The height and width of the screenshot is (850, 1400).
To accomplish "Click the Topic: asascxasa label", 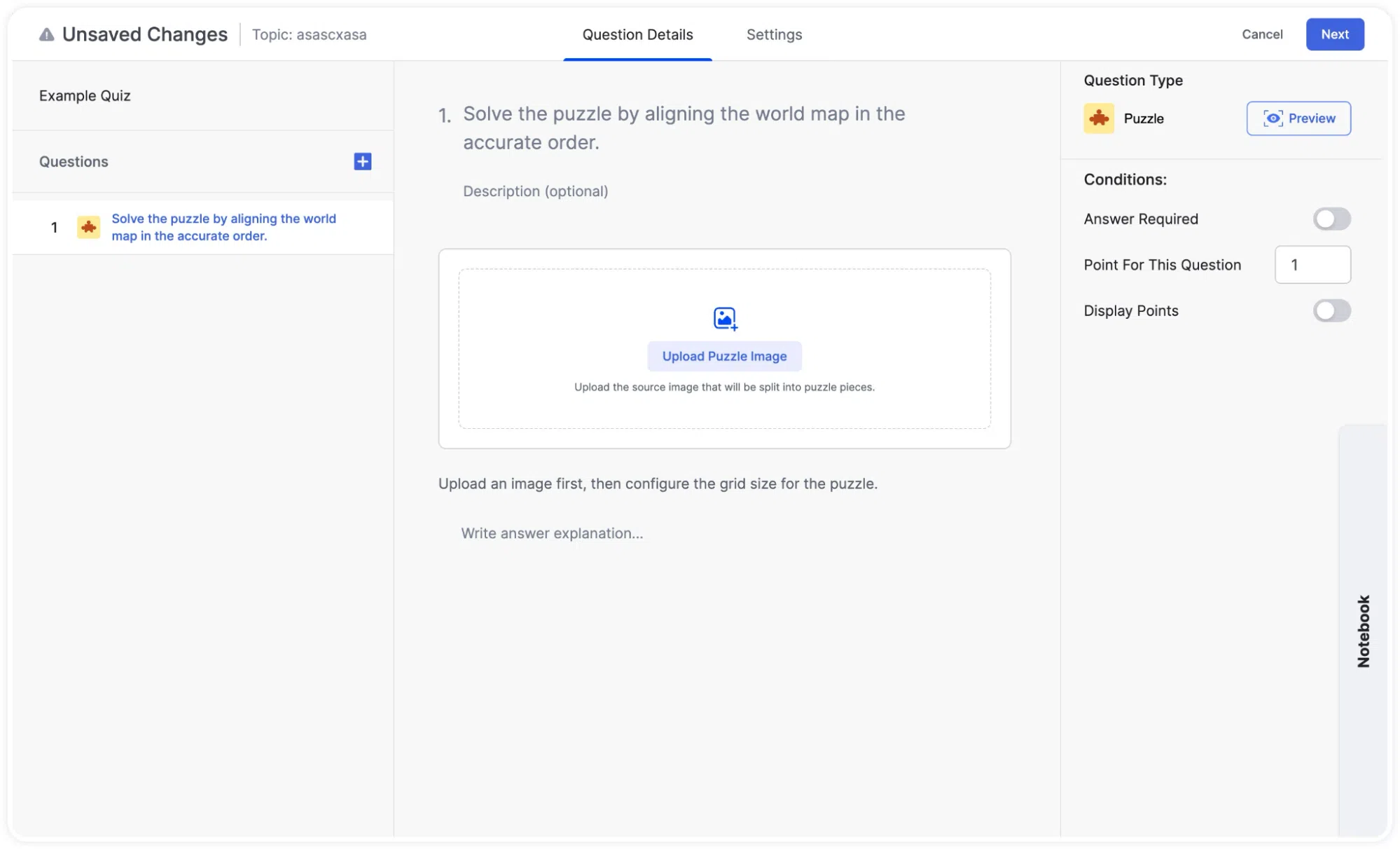I will pos(309,35).
